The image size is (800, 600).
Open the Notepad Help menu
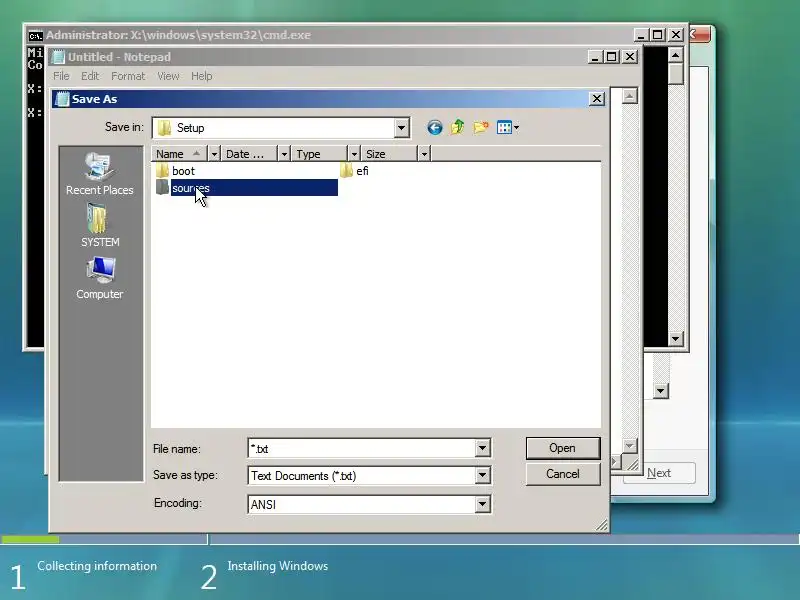(x=202, y=76)
